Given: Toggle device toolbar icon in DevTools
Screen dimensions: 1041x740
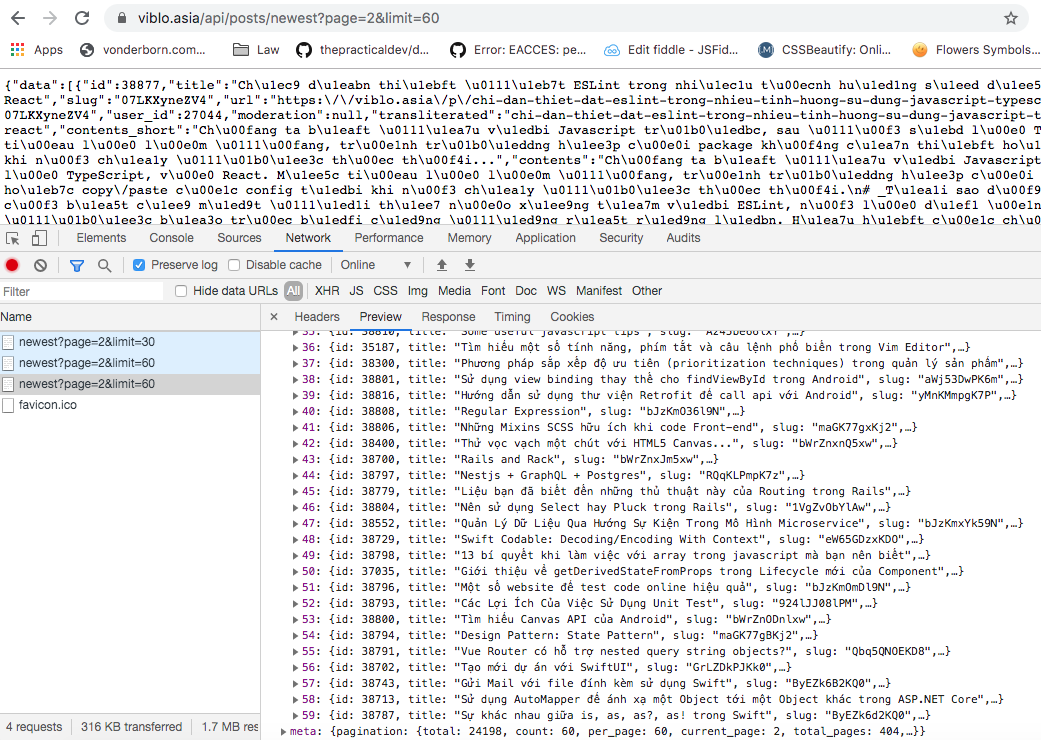Looking at the screenshot, I should pyautogui.click(x=39, y=238).
